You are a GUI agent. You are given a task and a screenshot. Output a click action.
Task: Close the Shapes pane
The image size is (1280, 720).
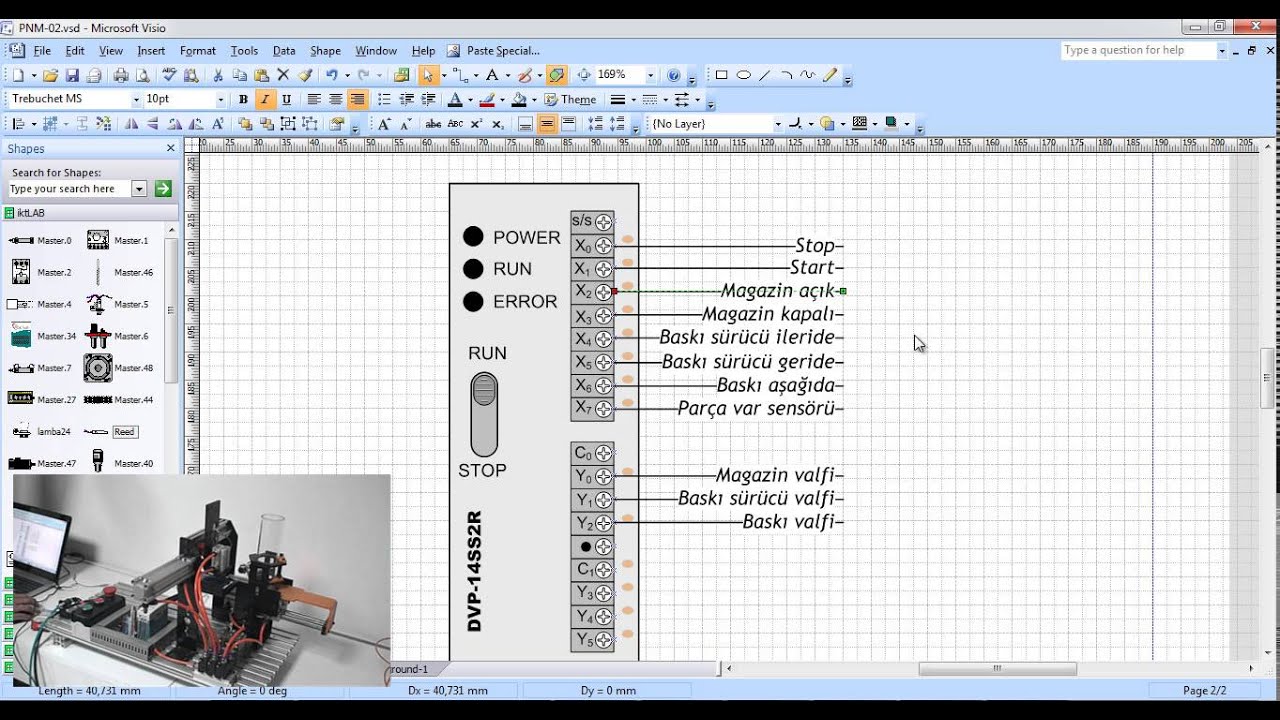click(170, 148)
